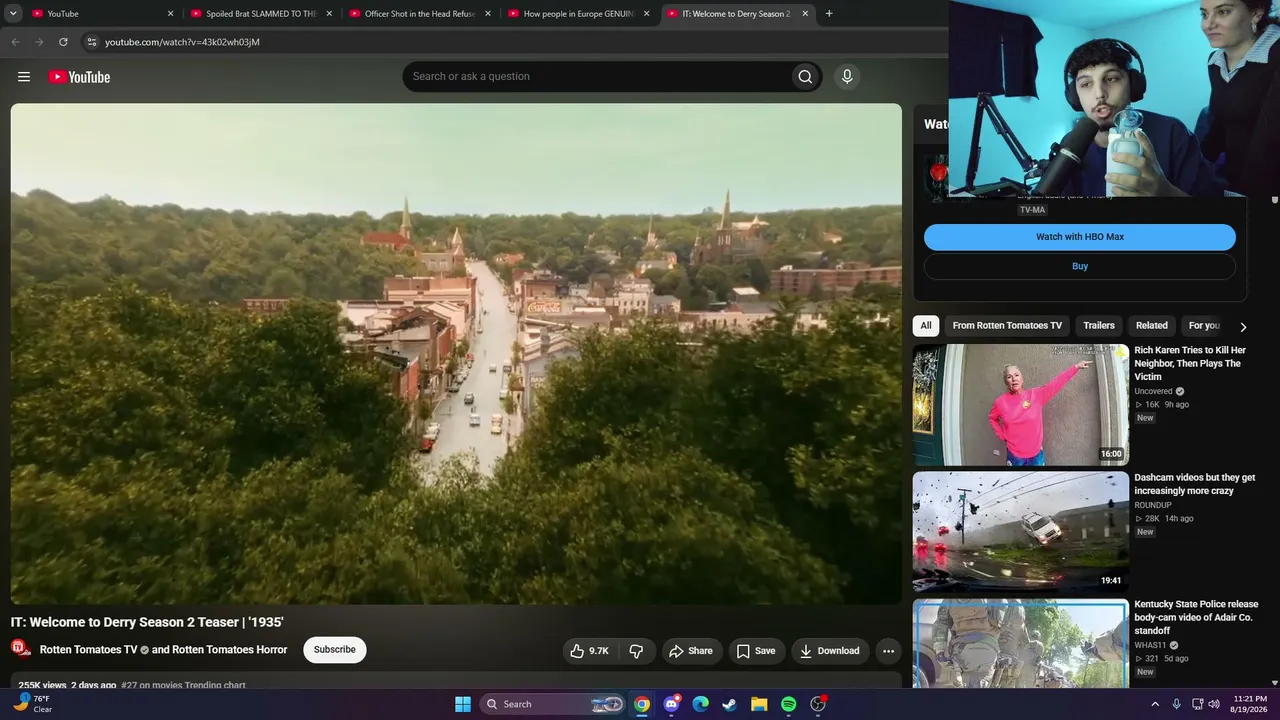Dislike the video with thumbs down

(636, 651)
